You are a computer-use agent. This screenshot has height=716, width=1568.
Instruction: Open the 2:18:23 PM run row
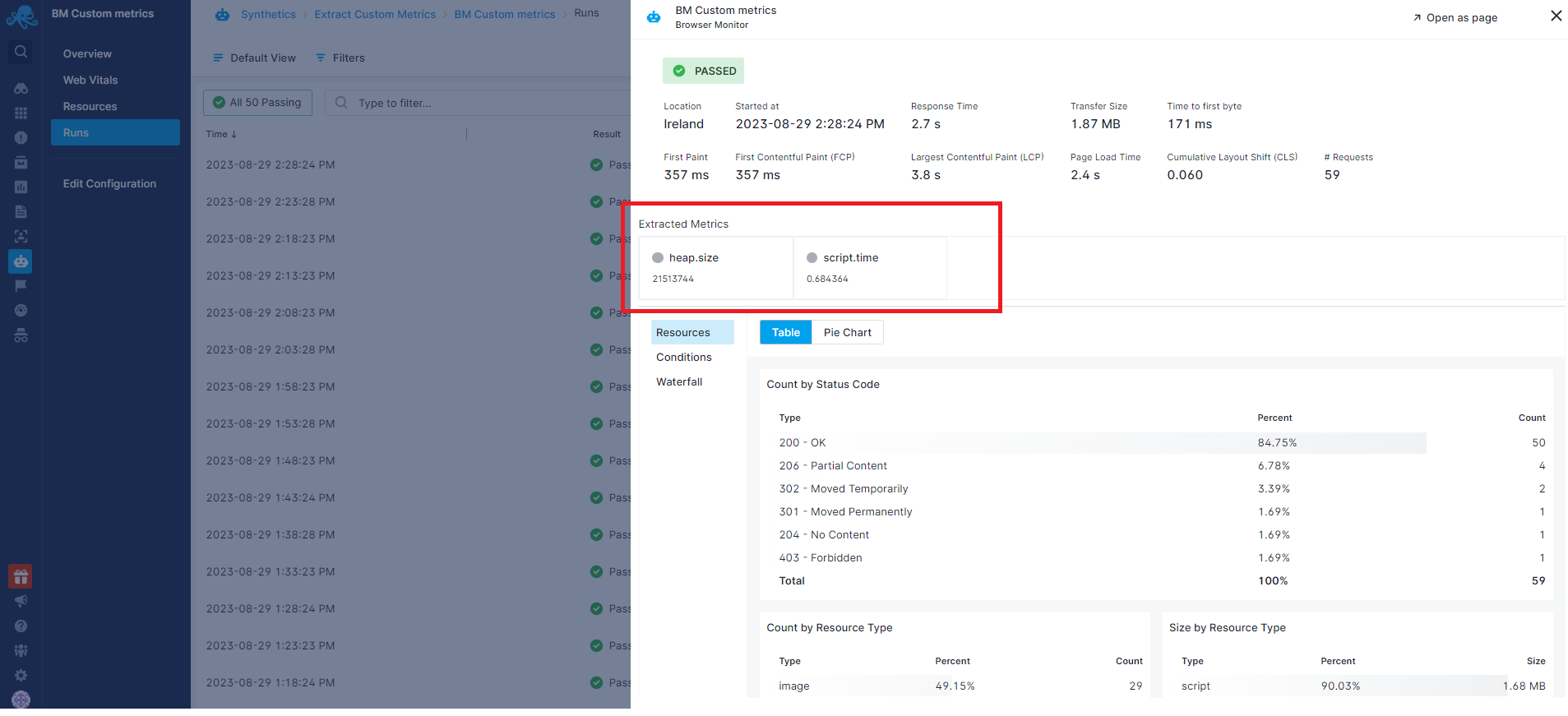coord(411,238)
